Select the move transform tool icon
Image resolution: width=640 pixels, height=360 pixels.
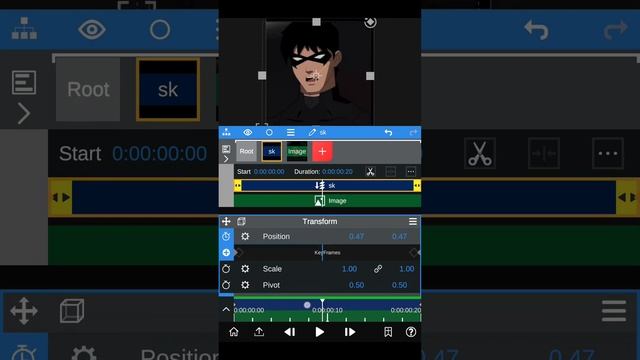[226, 221]
